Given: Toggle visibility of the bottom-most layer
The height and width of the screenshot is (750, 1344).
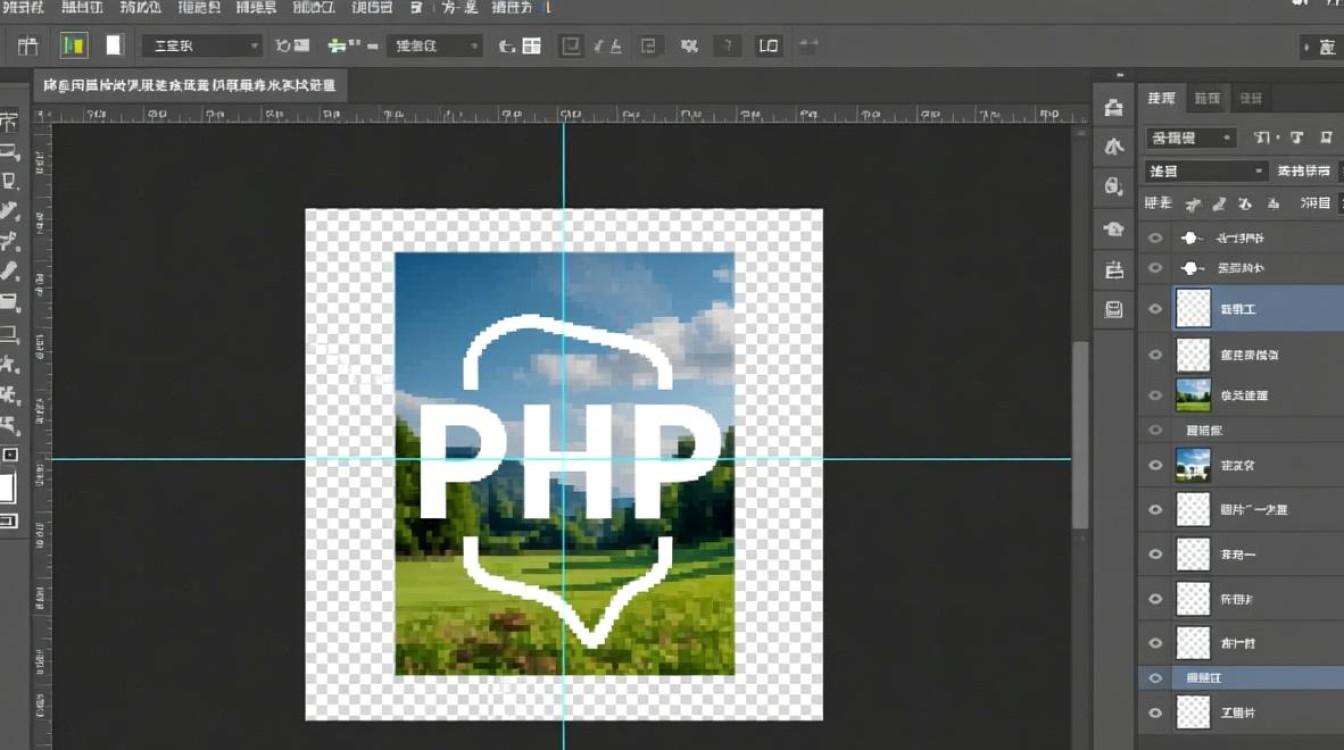Looking at the screenshot, I should pos(1156,713).
